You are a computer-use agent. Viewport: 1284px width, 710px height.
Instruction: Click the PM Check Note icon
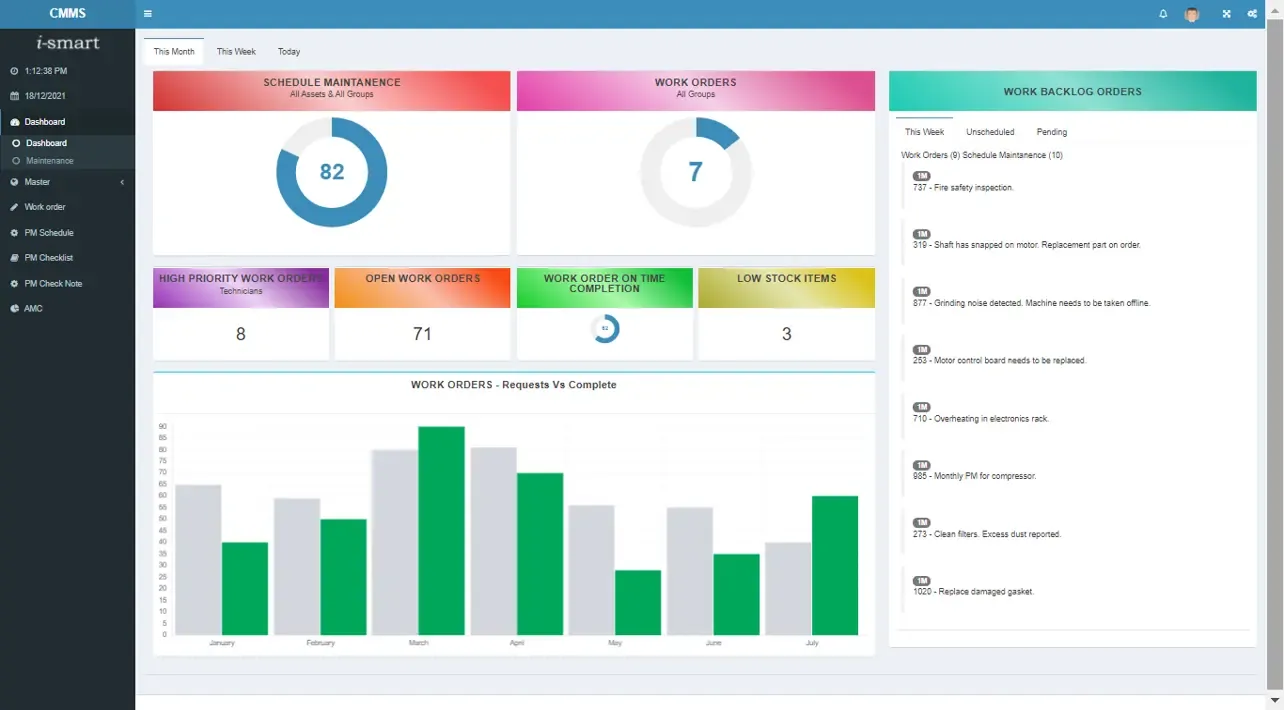14,284
